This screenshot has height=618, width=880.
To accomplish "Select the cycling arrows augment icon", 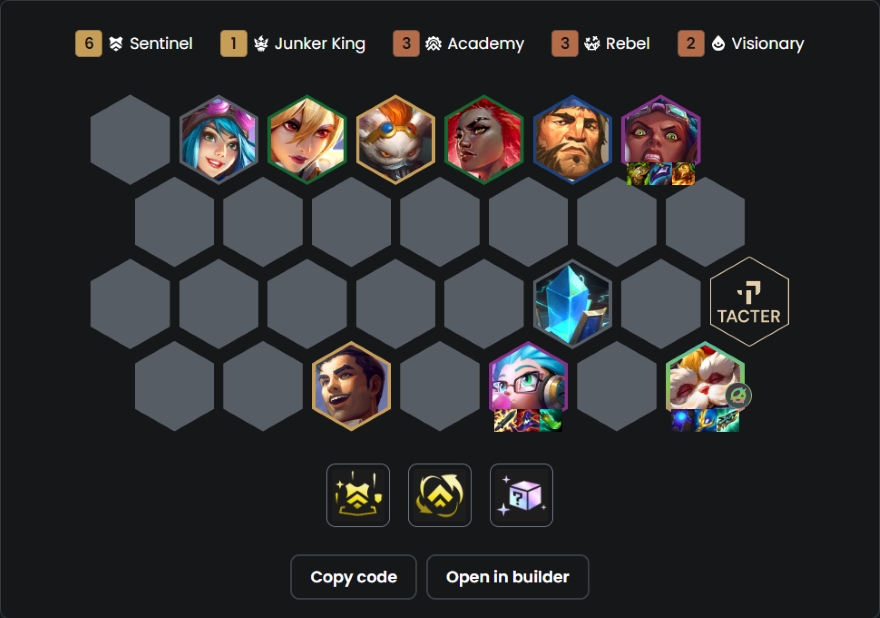I will click(x=439, y=495).
